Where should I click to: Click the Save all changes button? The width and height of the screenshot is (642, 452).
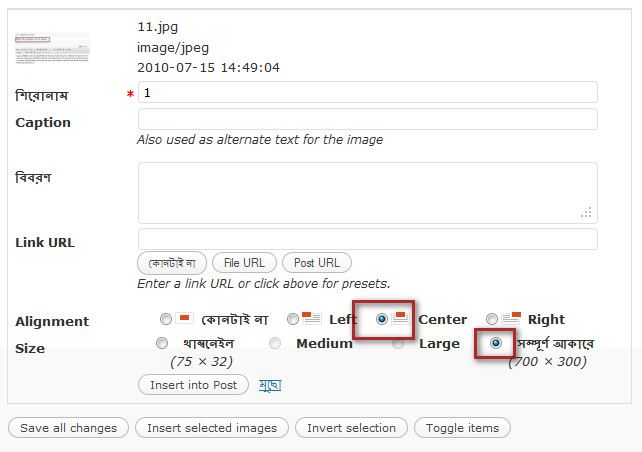[x=68, y=428]
